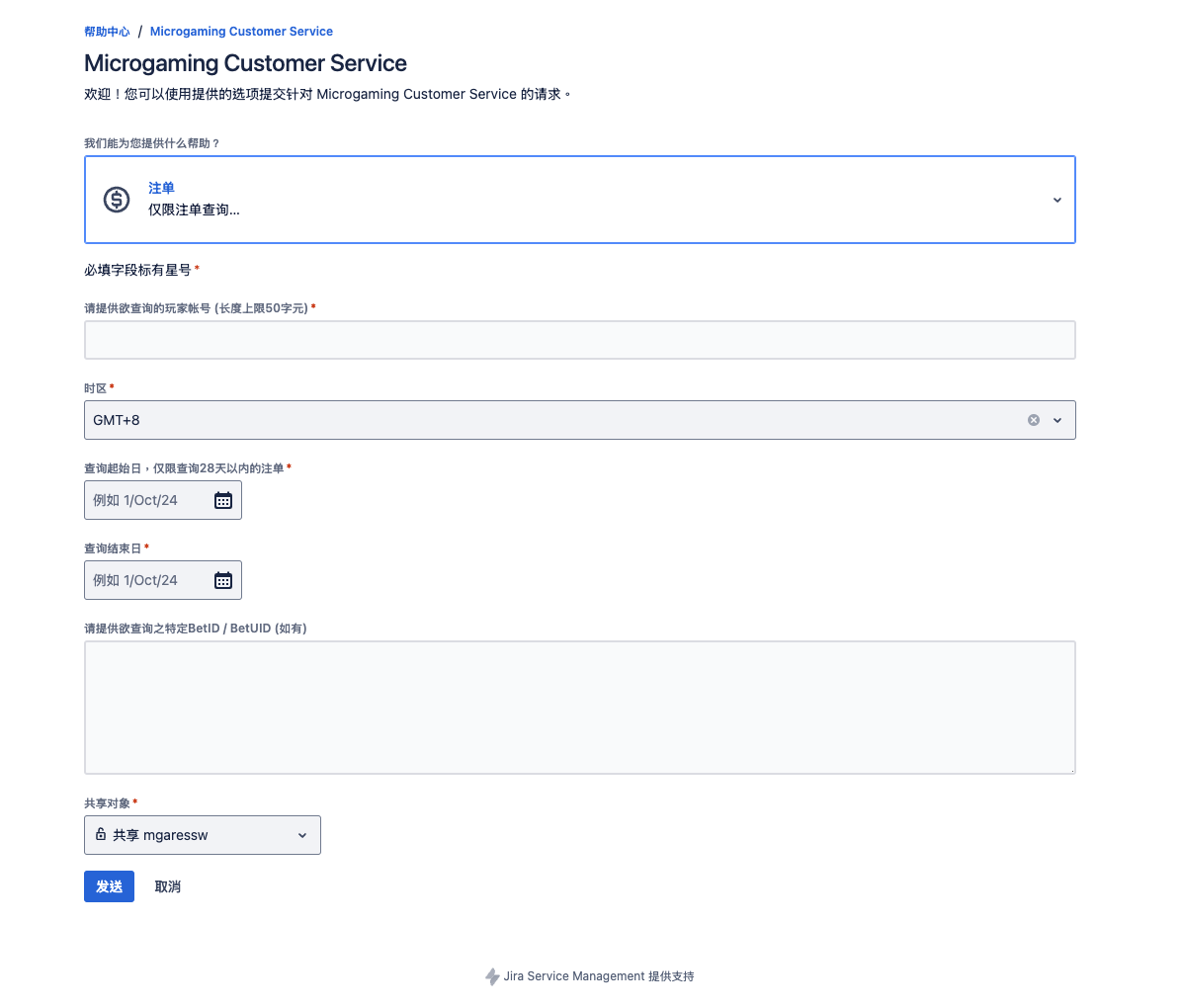Open calendar picker for 查询结束日
The width and height of the screenshot is (1181, 1008).
point(223,581)
